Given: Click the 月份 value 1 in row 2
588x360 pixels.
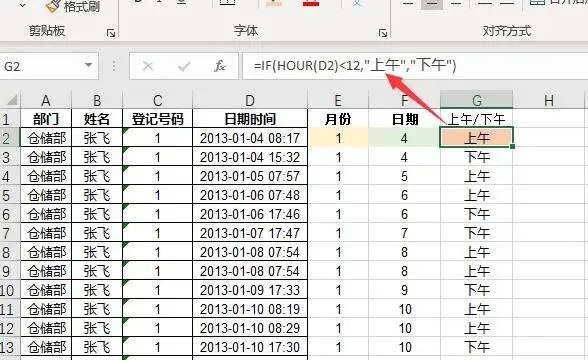Looking at the screenshot, I should pos(338,138).
